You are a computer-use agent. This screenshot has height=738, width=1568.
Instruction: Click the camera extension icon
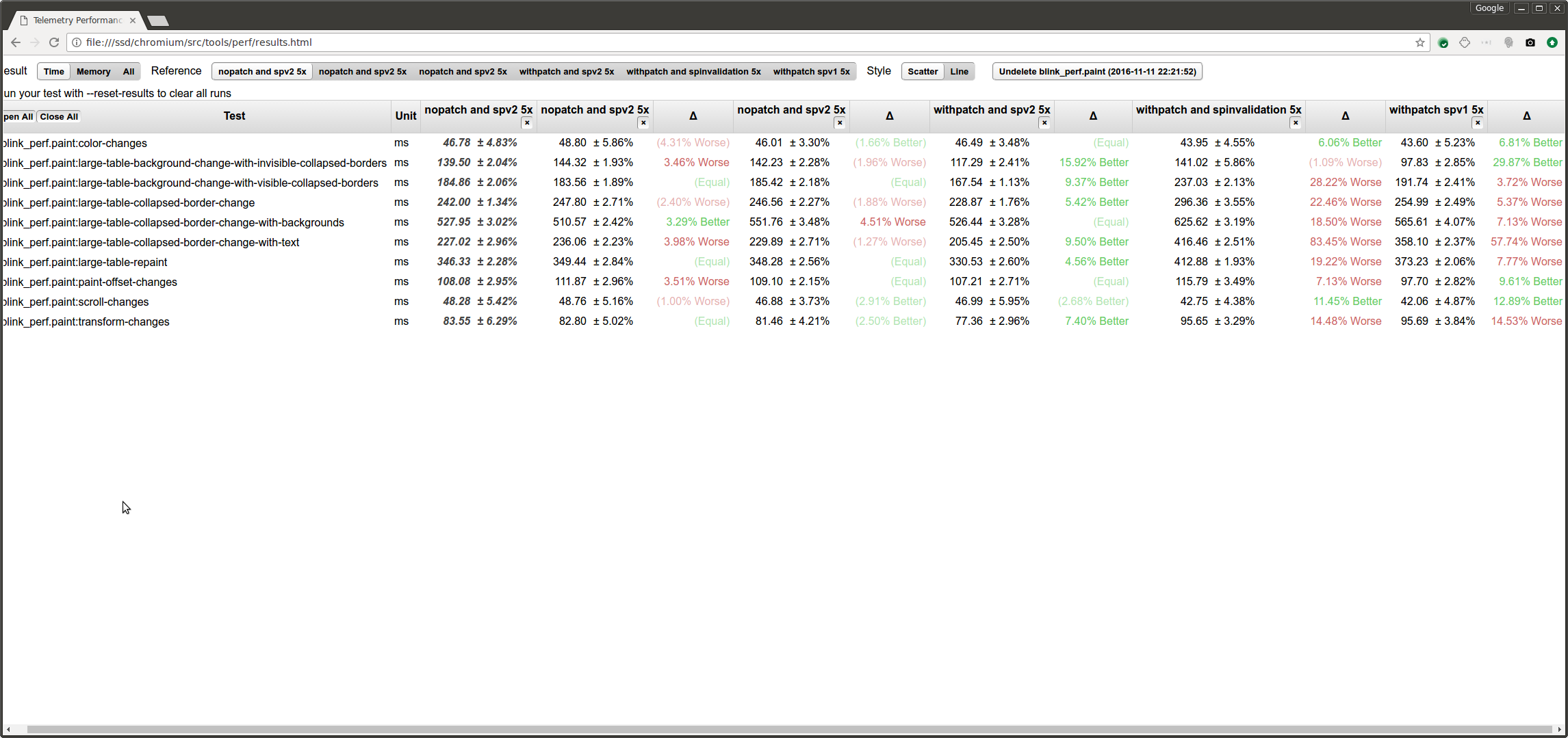coord(1530,42)
